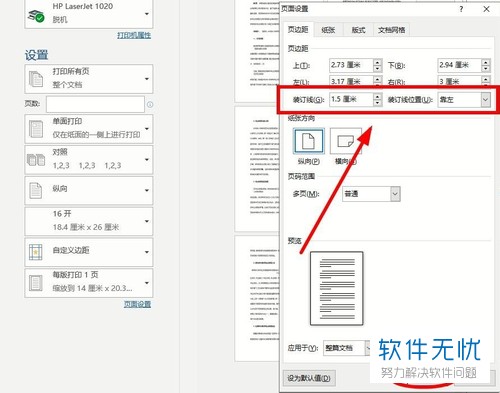Expand the 打印所有页 dropdown
The width and height of the screenshot is (500, 393).
click(89, 79)
